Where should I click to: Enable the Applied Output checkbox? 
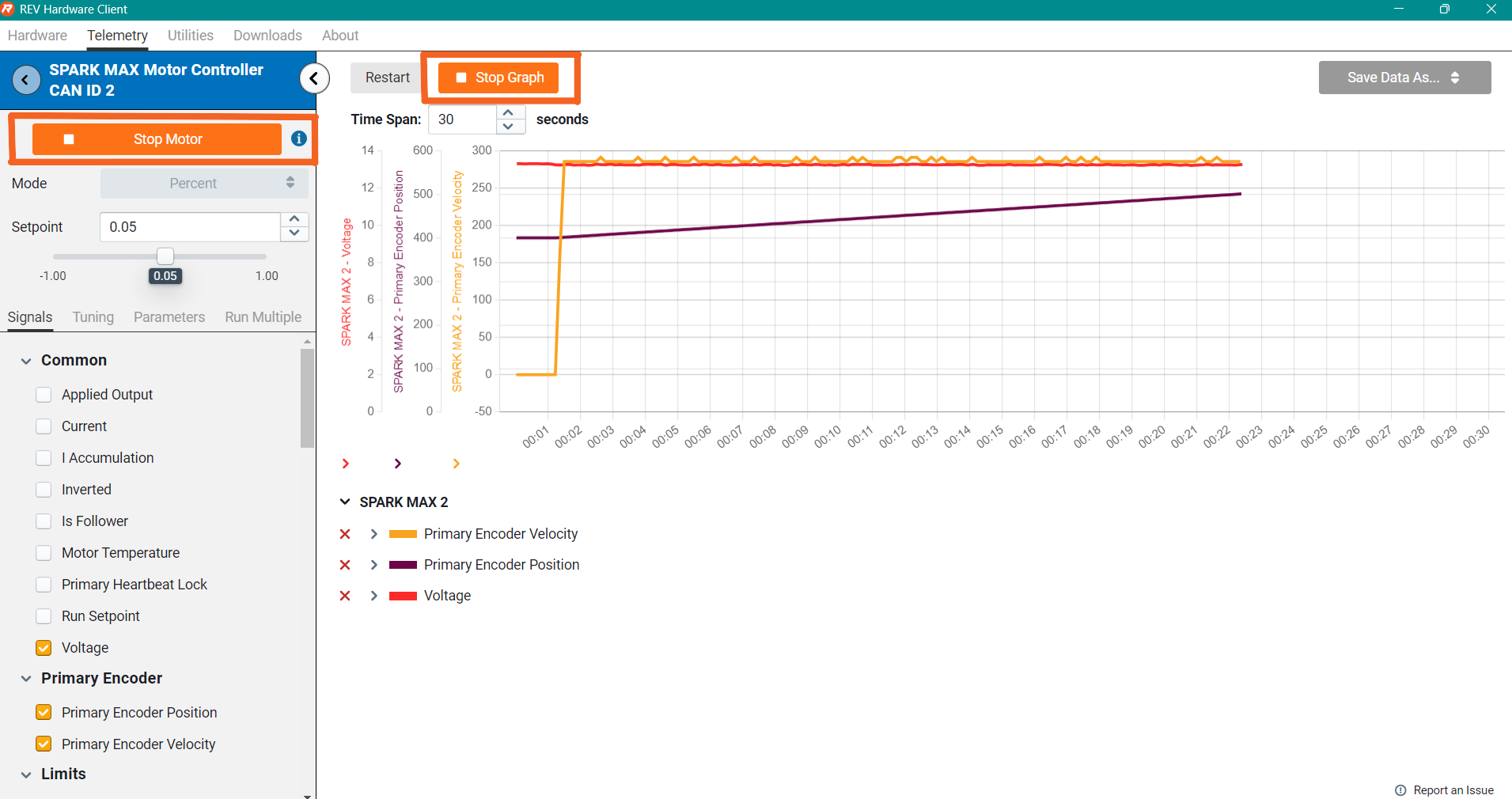point(44,395)
